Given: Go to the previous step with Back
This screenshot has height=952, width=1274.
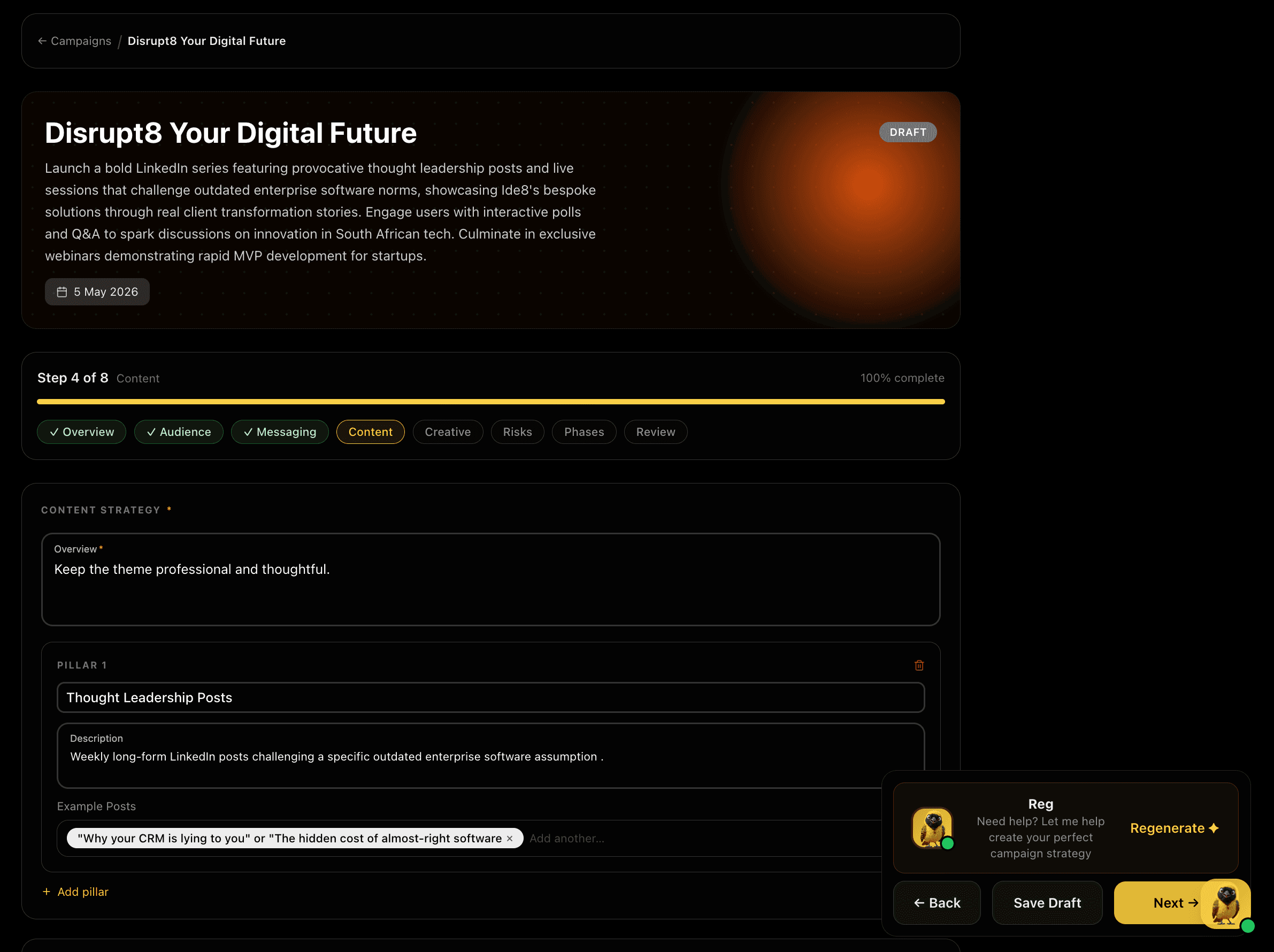Looking at the screenshot, I should coord(937,903).
